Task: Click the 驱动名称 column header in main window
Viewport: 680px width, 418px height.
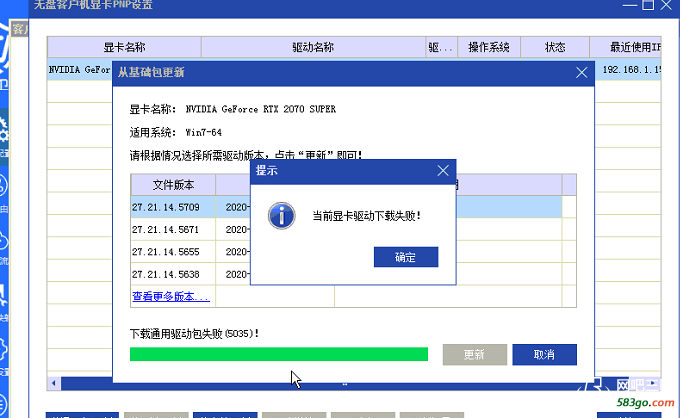Action: point(313,47)
